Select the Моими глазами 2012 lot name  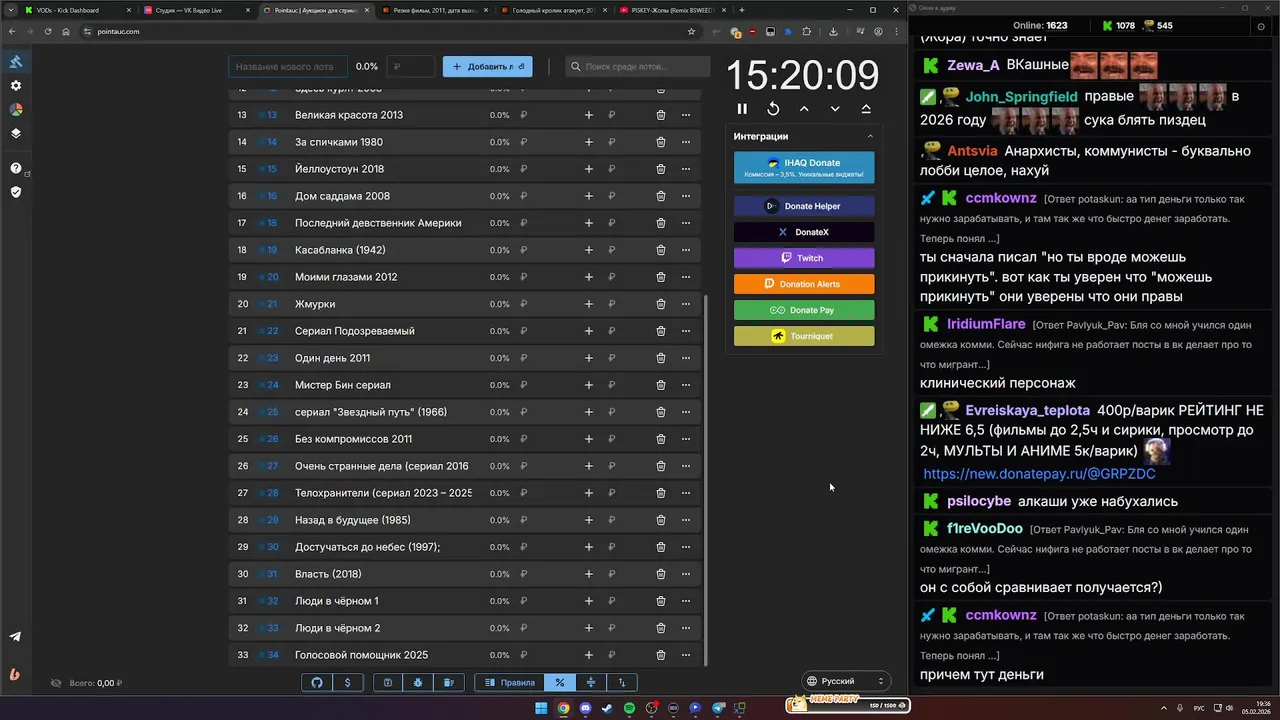click(x=346, y=277)
